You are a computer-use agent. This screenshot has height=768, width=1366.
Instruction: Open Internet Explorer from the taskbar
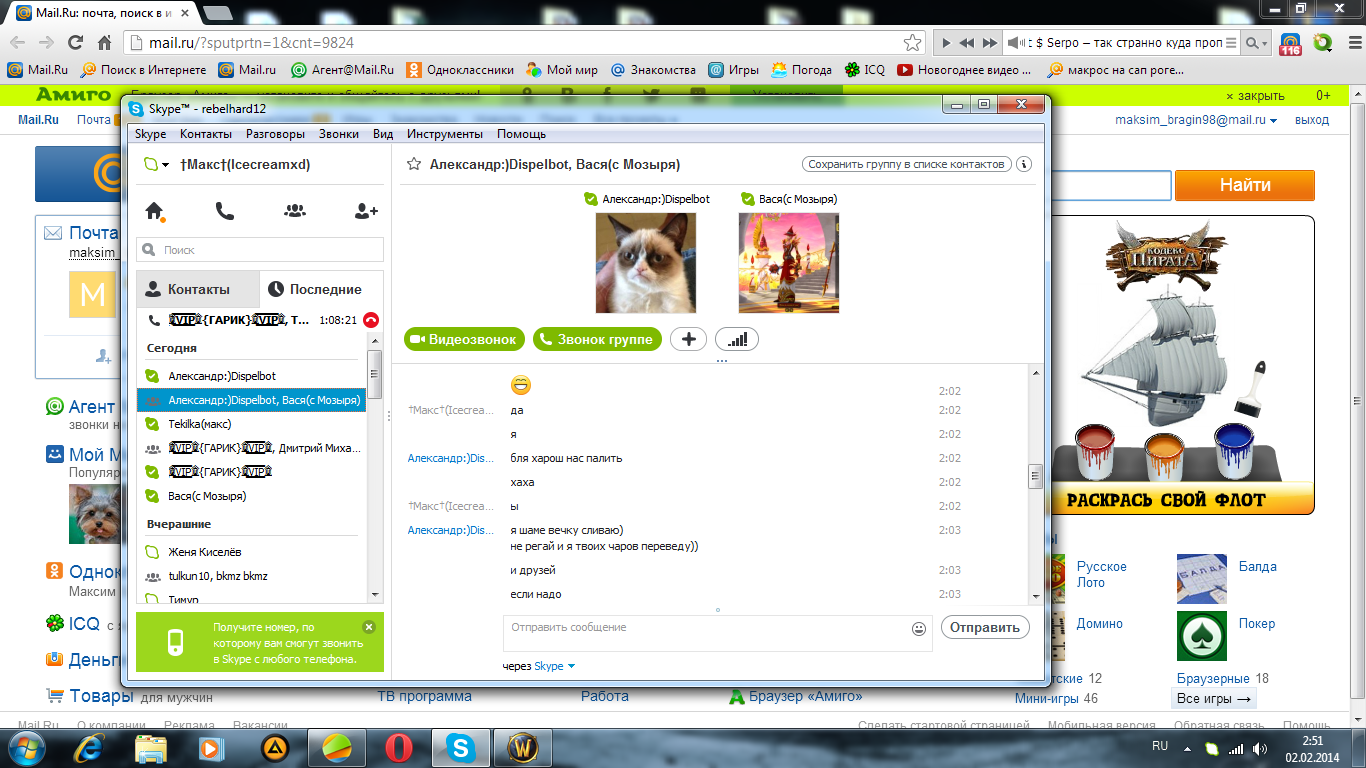point(89,747)
